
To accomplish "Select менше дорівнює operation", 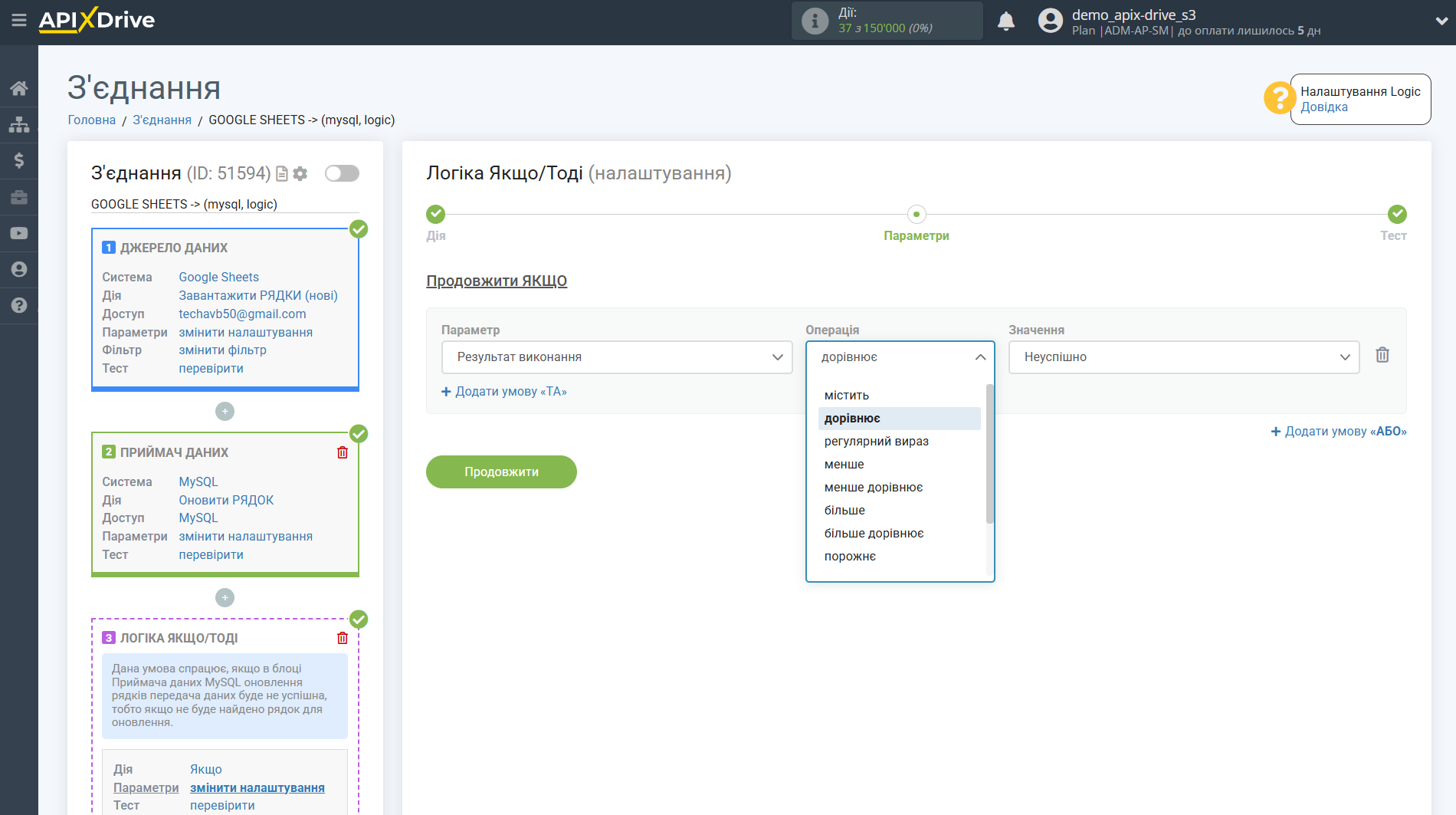I will tap(900, 488).
